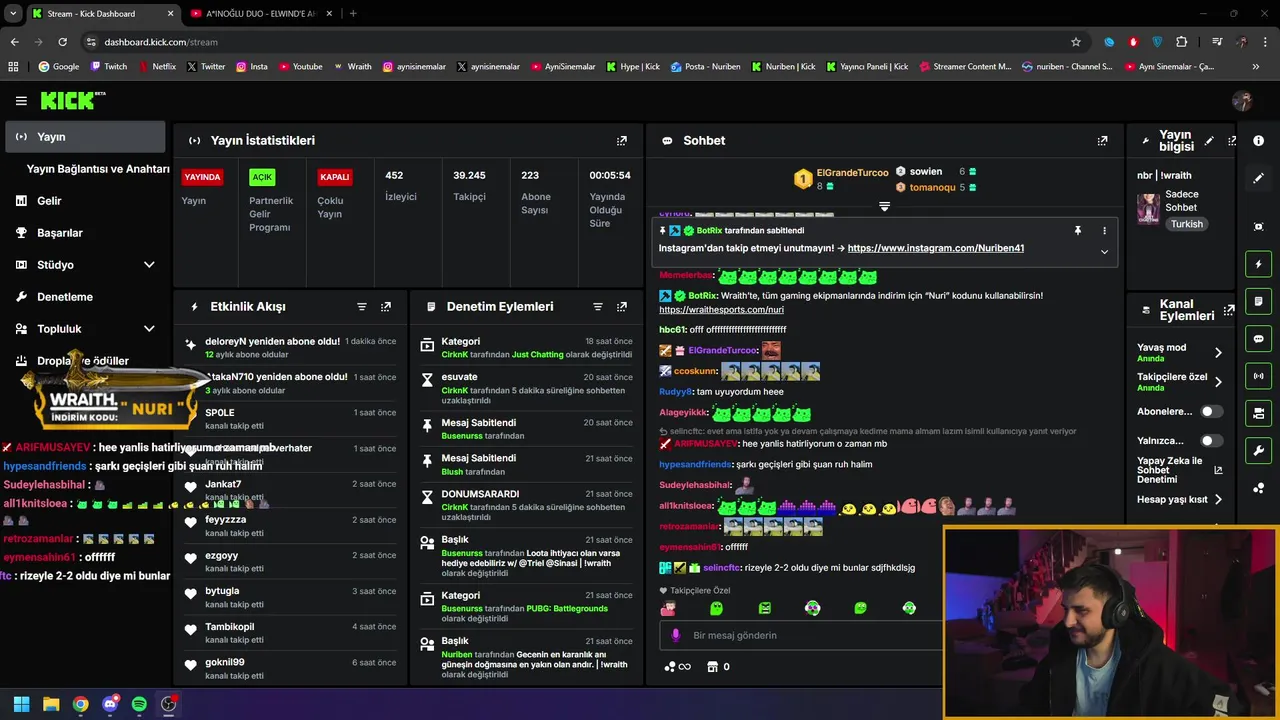Click the 452 İzleyici statistic
The width and height of the screenshot is (1280, 720).
[401, 186]
